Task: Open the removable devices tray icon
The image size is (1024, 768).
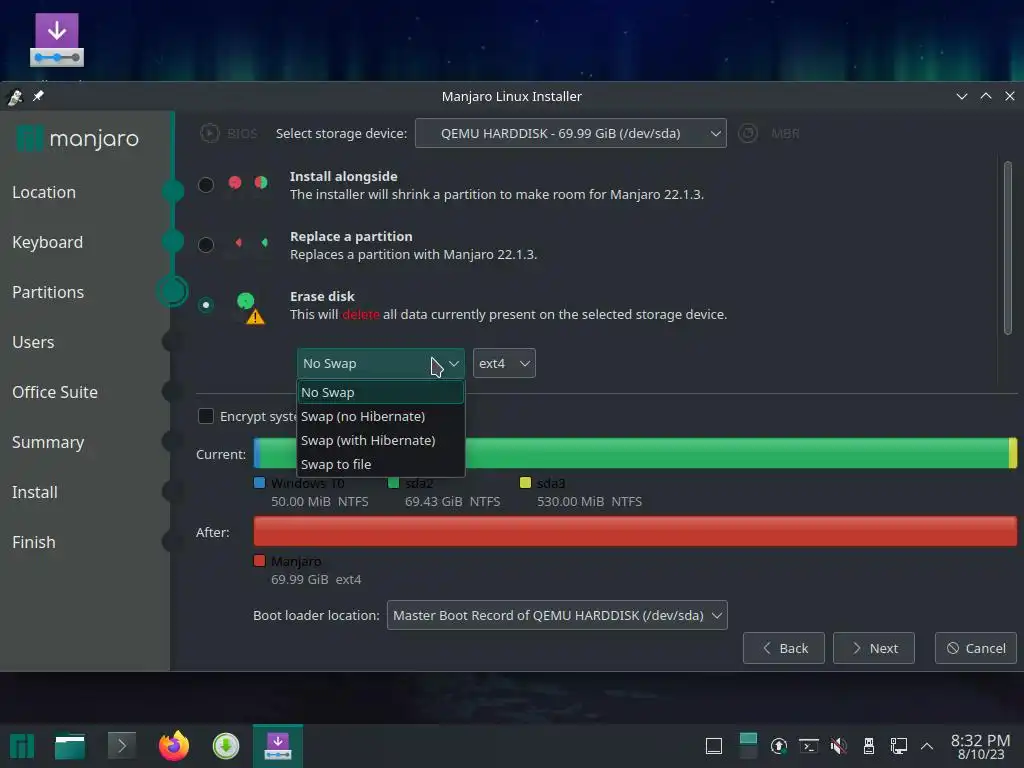Action: (x=869, y=746)
